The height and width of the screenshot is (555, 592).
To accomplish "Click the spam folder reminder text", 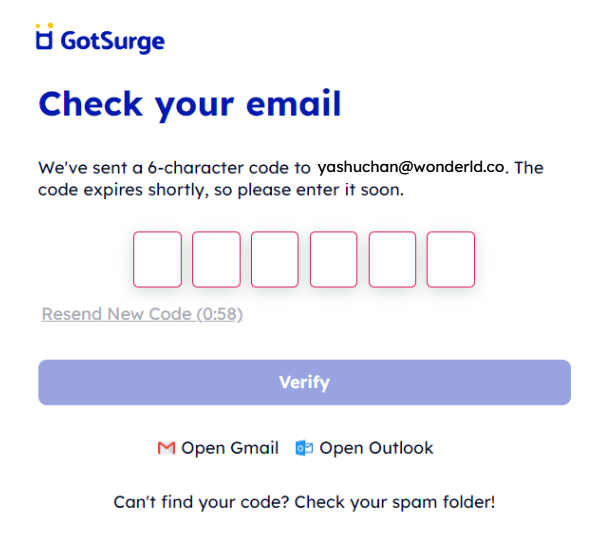I will click(304, 503).
